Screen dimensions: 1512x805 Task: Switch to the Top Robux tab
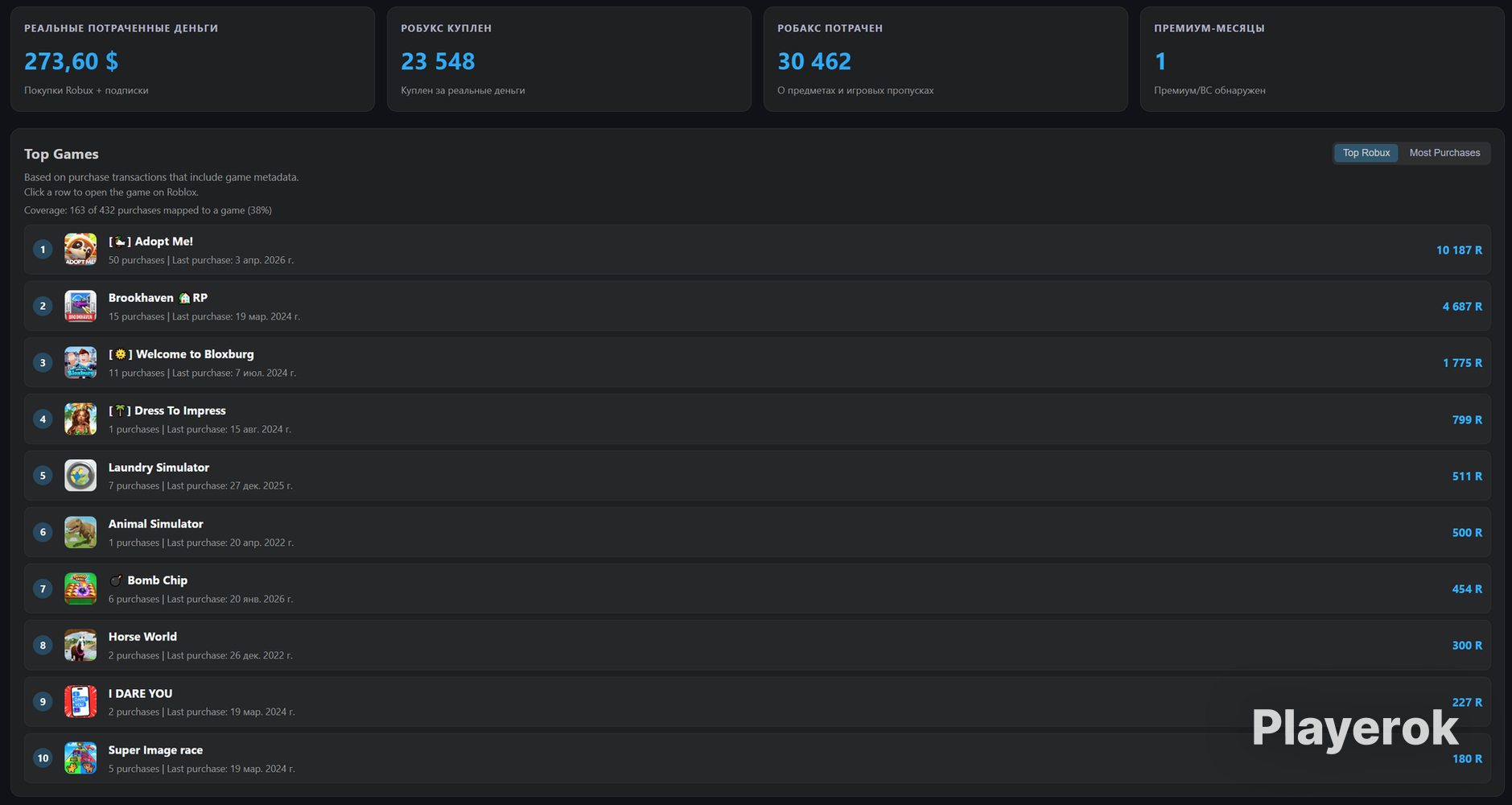coord(1366,153)
